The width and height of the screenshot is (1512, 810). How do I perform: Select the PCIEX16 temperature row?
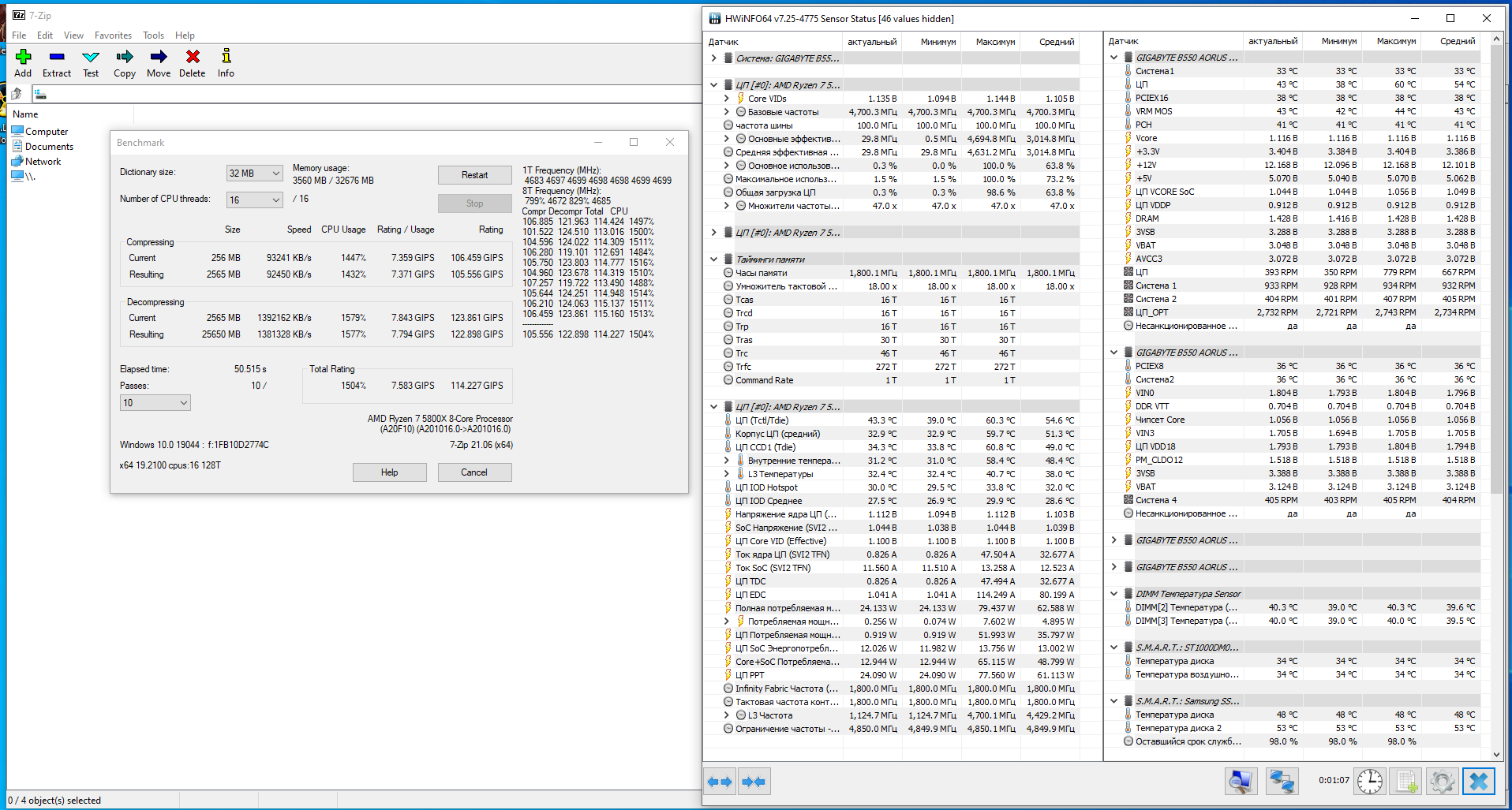click(x=1293, y=98)
